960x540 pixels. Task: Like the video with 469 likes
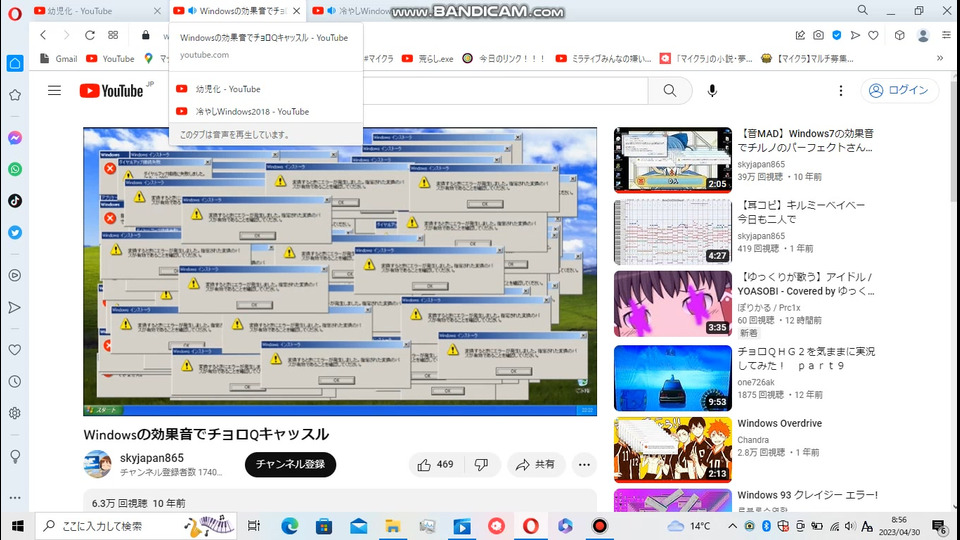pos(436,465)
